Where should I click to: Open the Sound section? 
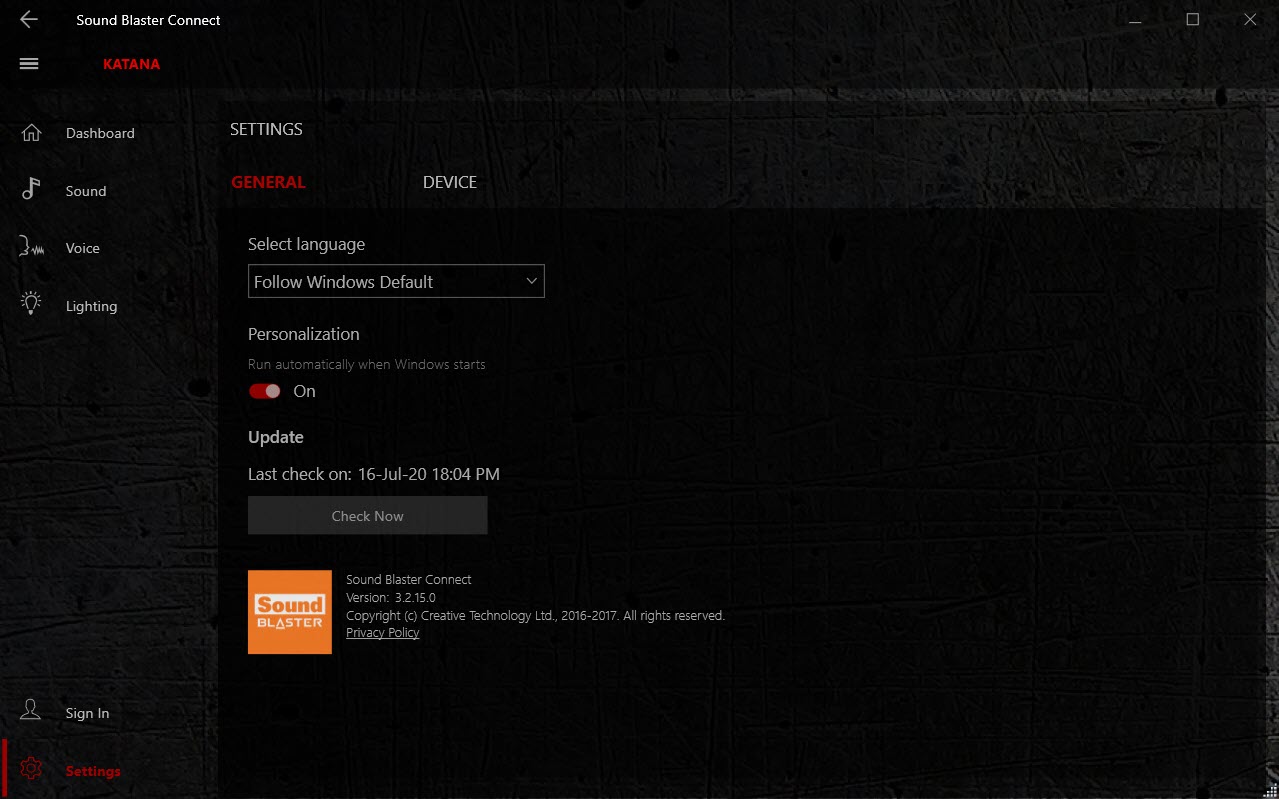(x=86, y=191)
